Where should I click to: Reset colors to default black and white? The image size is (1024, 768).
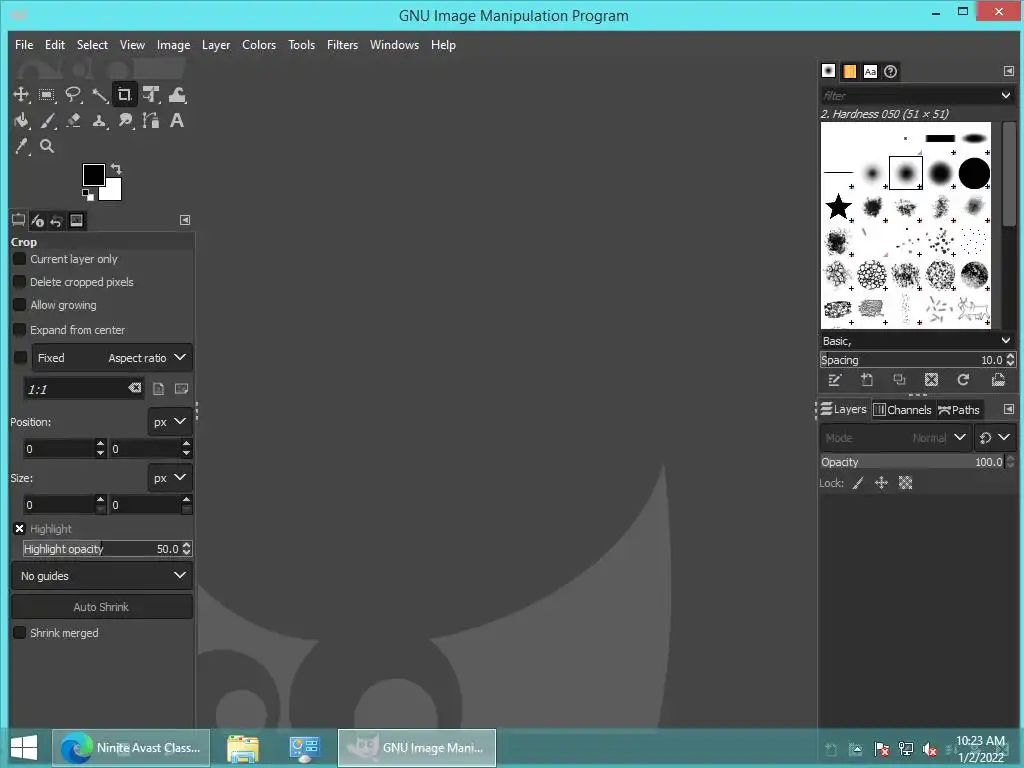click(x=88, y=195)
